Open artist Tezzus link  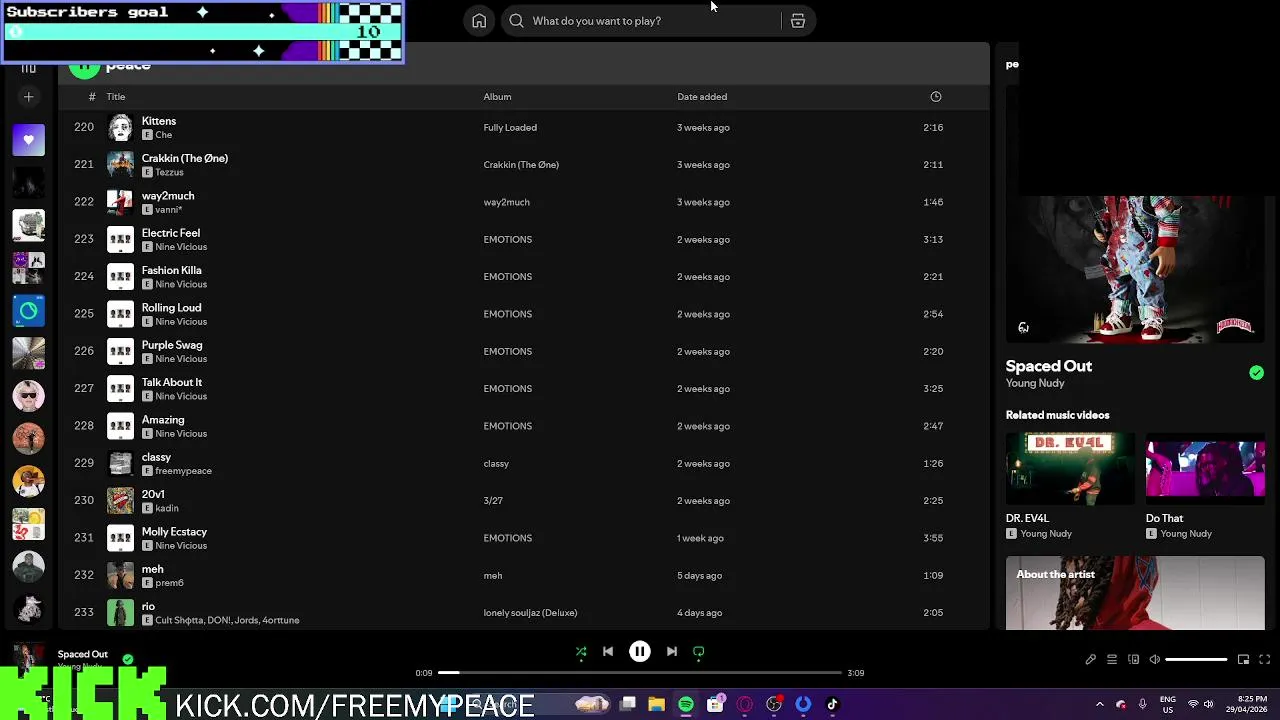point(169,172)
